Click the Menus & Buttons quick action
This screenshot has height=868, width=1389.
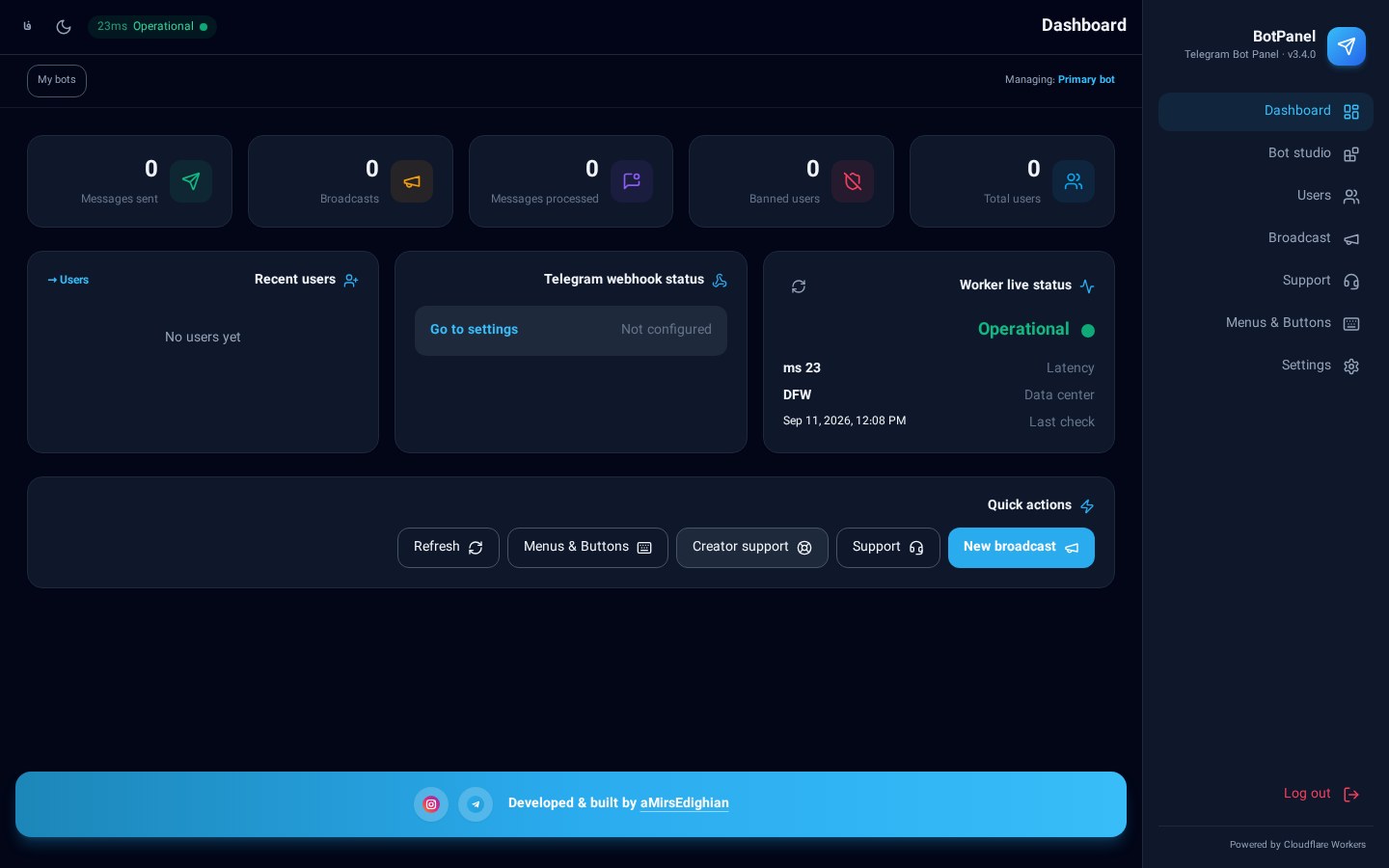pos(587,548)
